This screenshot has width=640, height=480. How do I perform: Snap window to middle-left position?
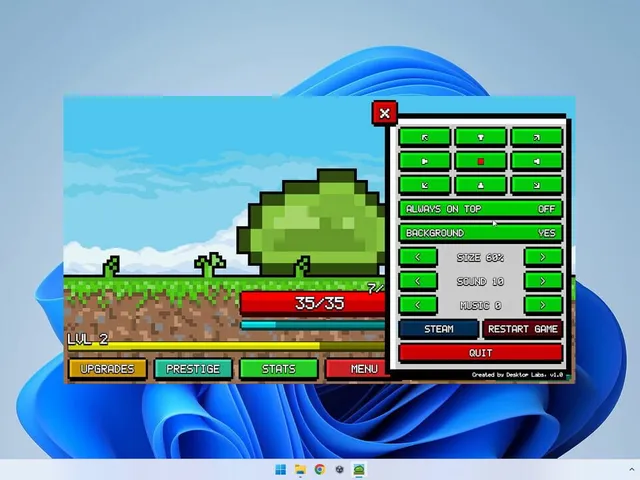425,161
